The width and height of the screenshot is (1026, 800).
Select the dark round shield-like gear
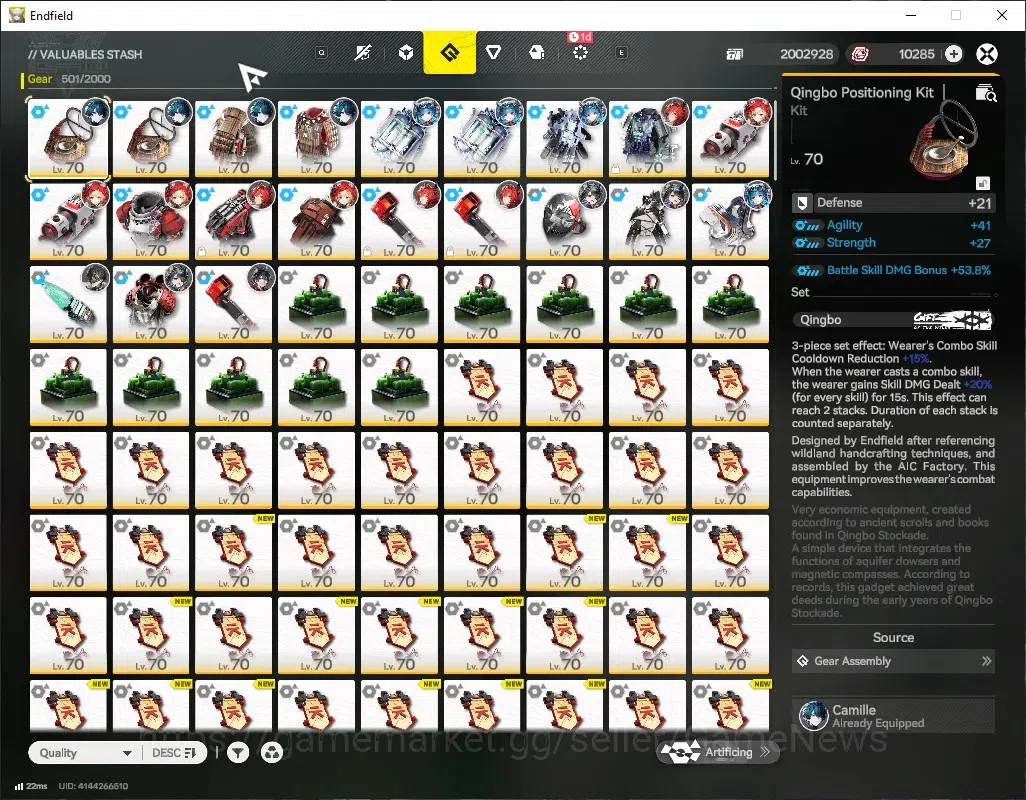(x=565, y=221)
